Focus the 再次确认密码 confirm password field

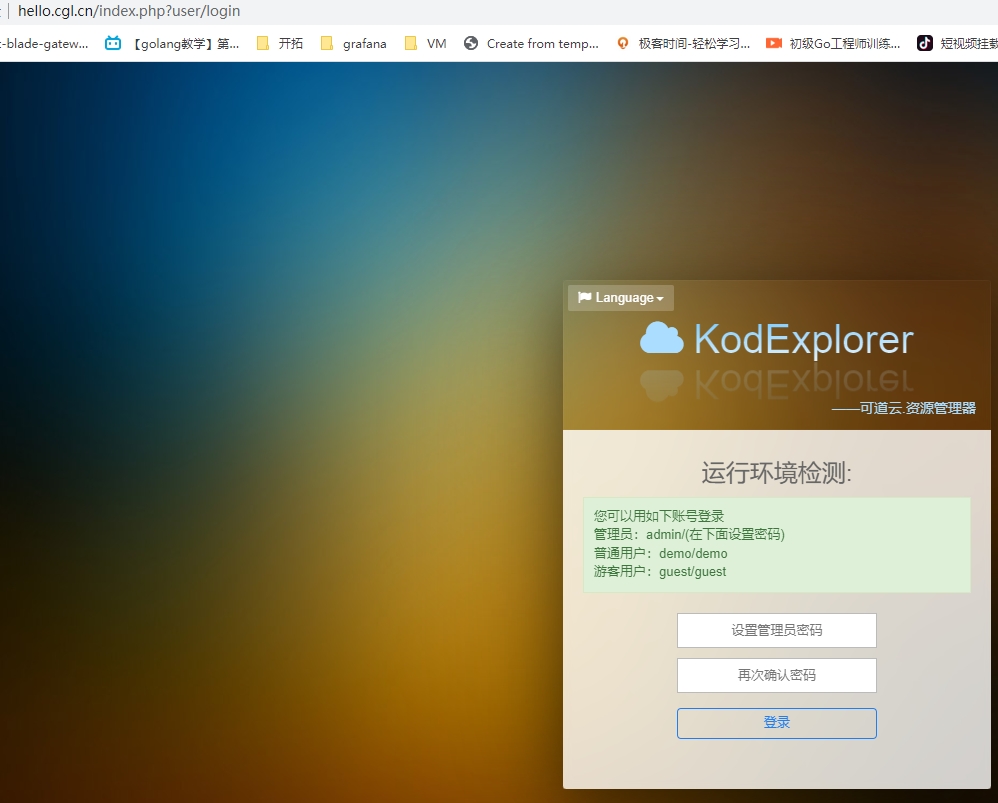776,675
